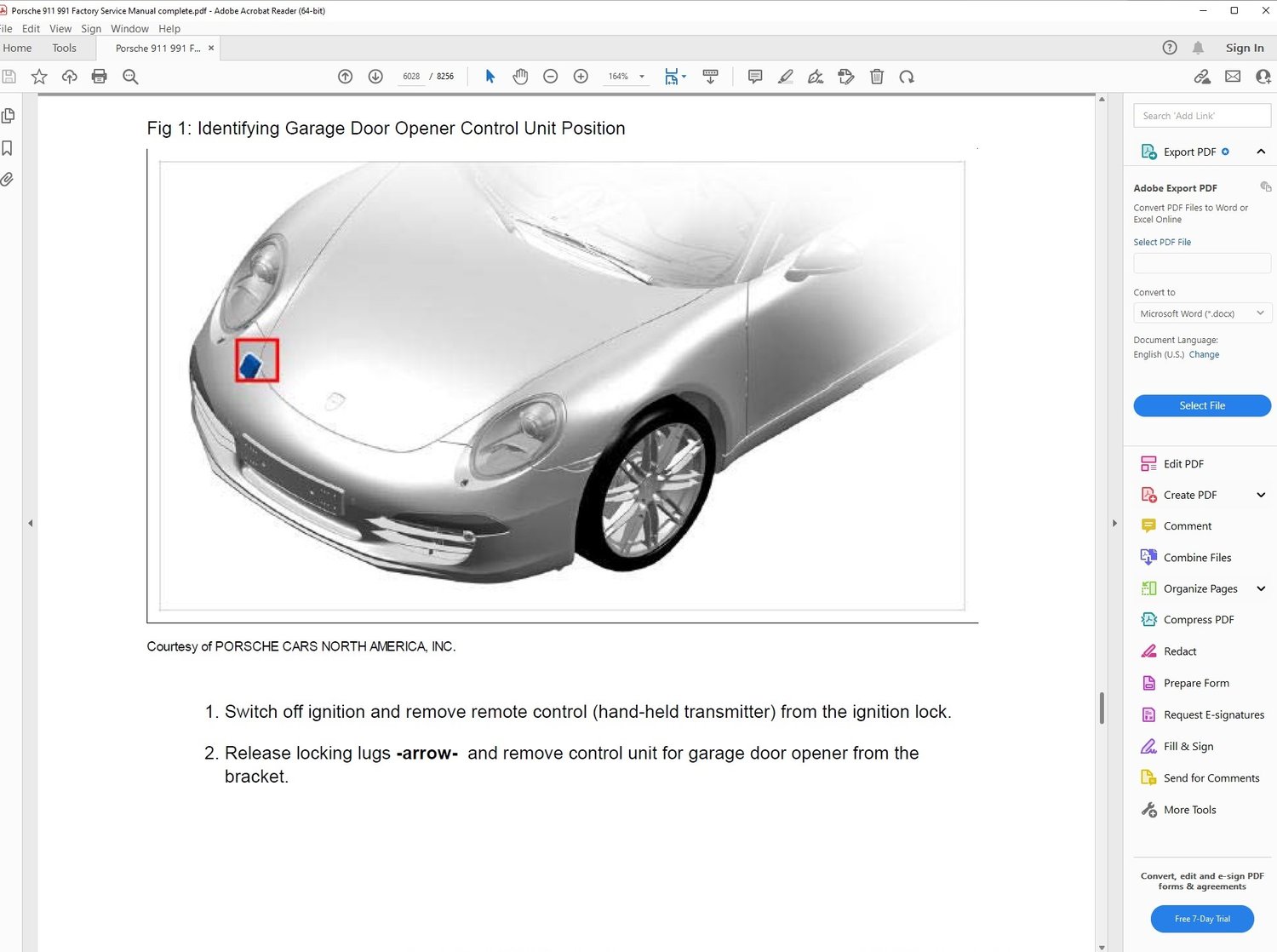Screen dimensions: 1277x952
Task: Open the stamp tool
Action: [846, 77]
